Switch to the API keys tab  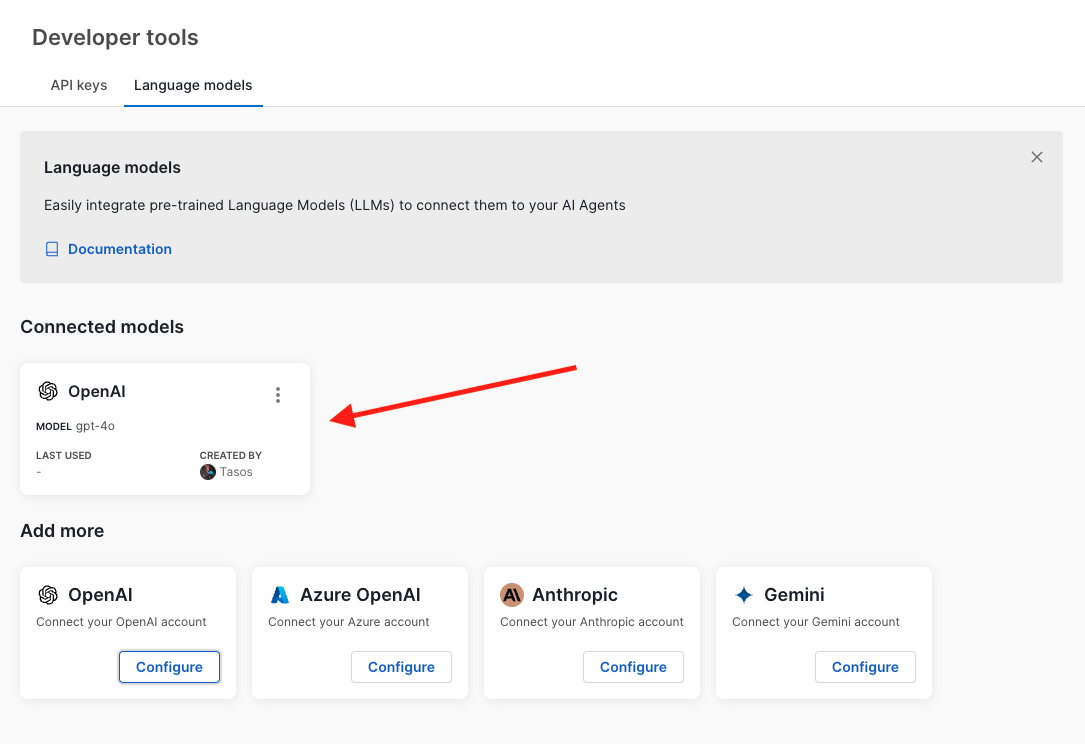79,85
